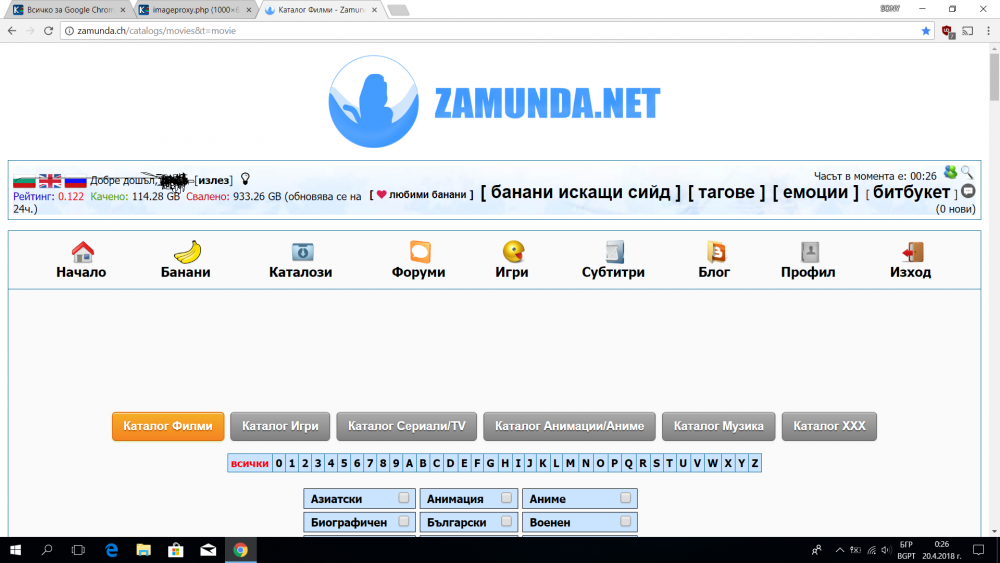Switch to Каталог Сериали/TV tab
The width and height of the screenshot is (1000, 563).
[x=407, y=426]
